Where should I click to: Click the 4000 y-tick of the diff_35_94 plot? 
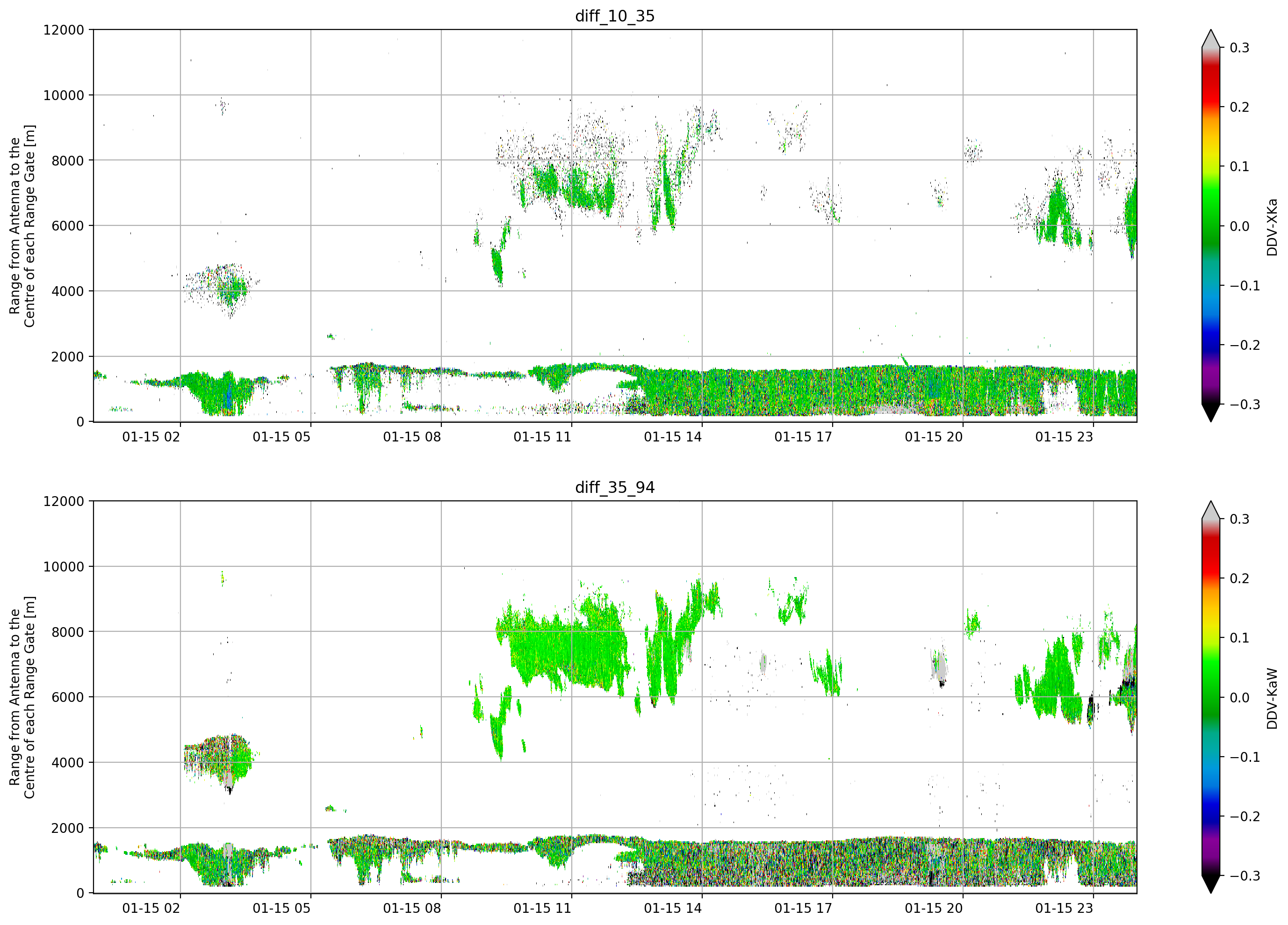pos(68,763)
